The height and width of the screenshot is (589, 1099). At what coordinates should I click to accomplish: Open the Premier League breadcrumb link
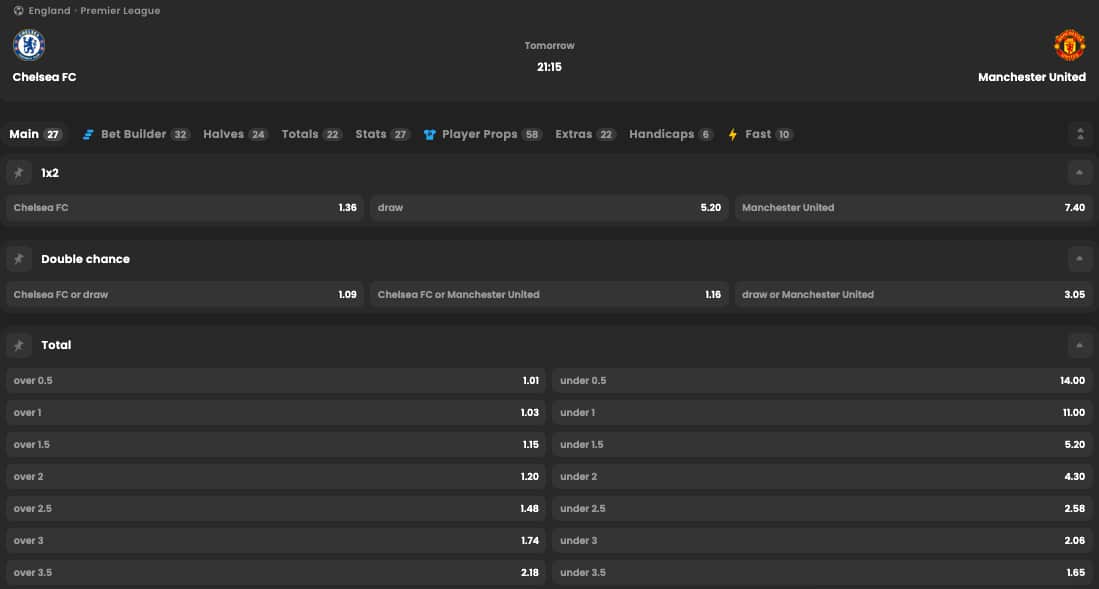pyautogui.click(x=121, y=11)
